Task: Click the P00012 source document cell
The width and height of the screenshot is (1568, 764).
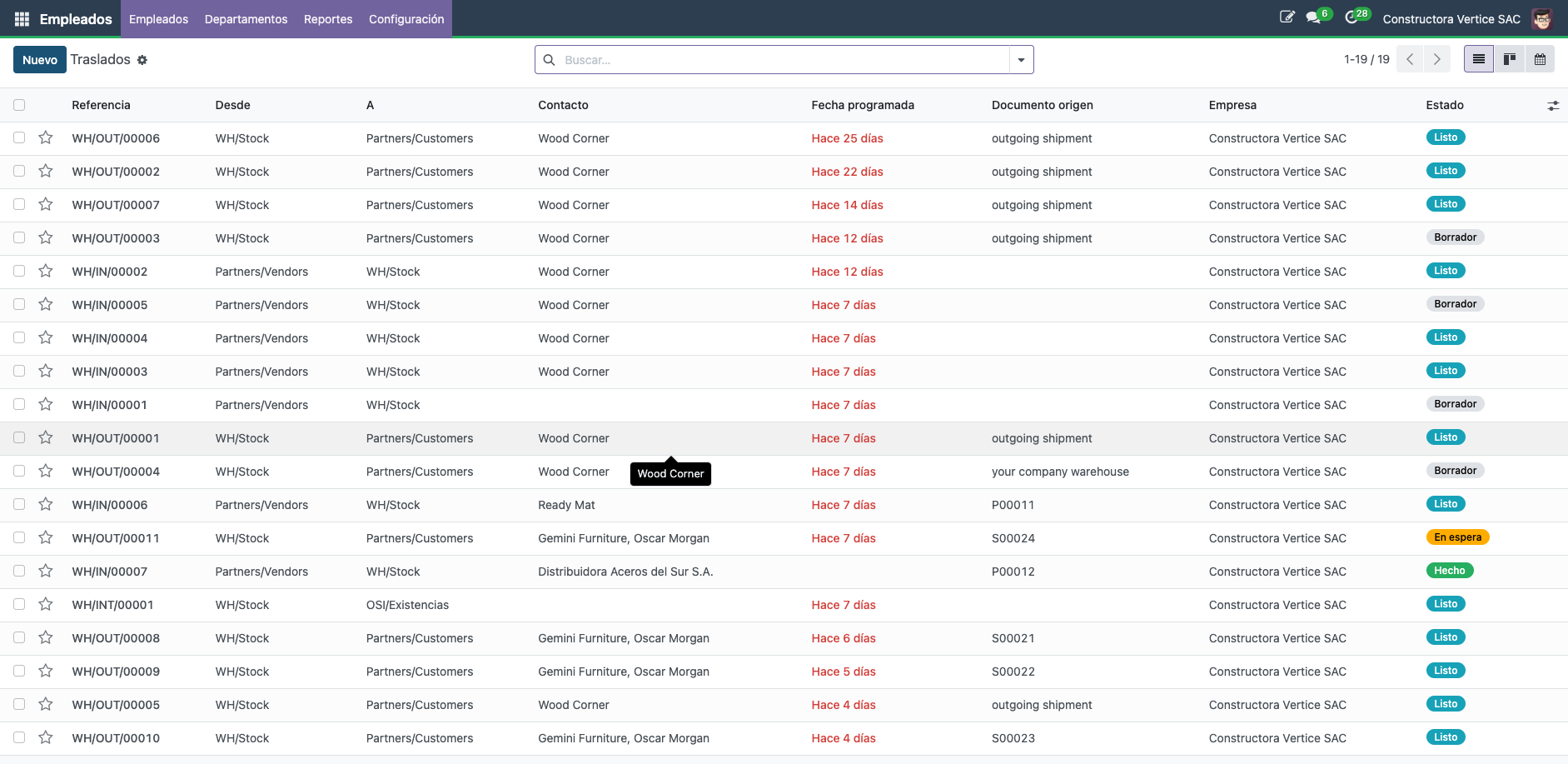Action: (1013, 572)
